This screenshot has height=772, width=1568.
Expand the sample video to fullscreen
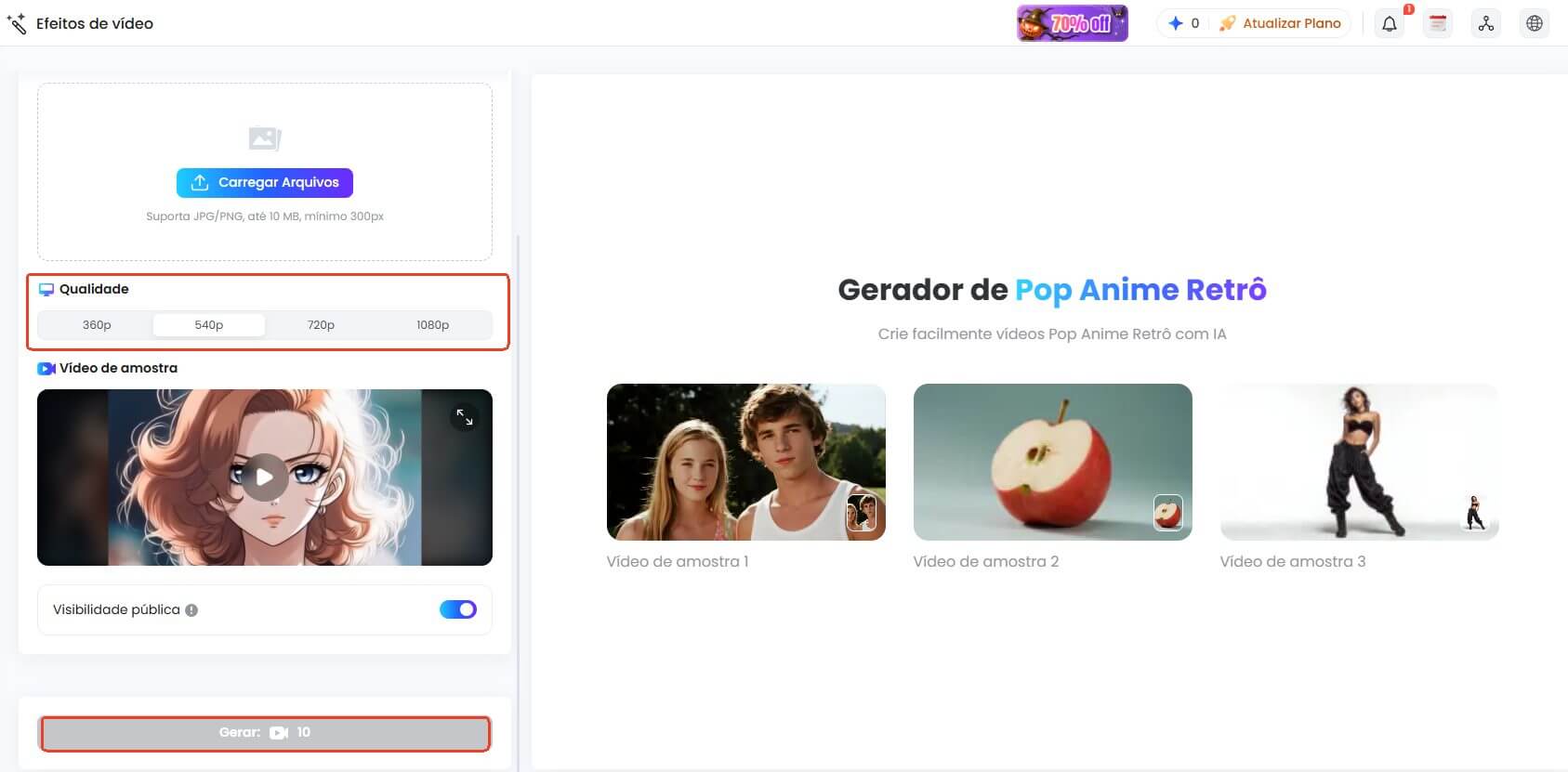[465, 418]
